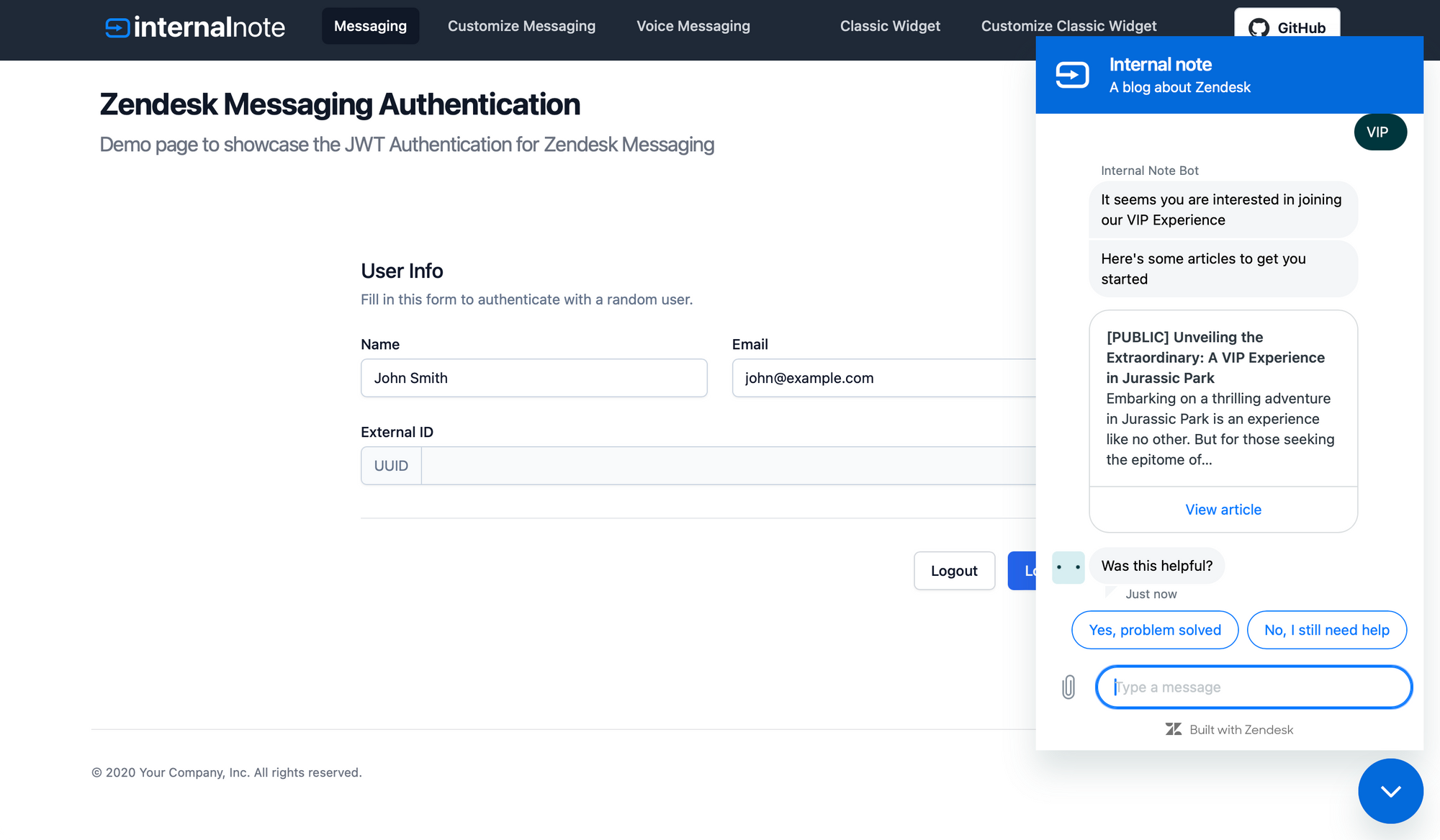Click the paperclip attachment icon
Viewport: 1440px width, 840px height.
1068,687
